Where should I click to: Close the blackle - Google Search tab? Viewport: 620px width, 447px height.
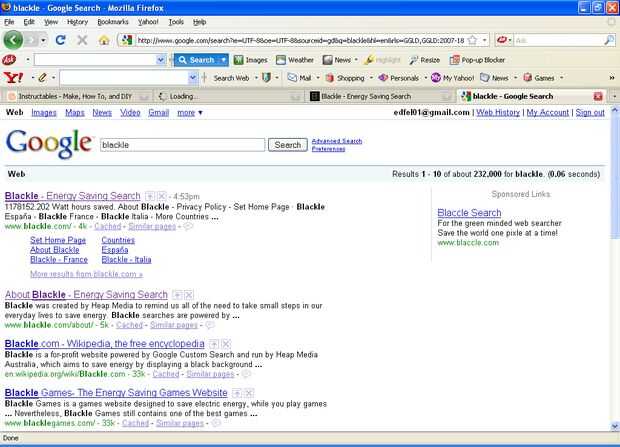click(x=598, y=96)
